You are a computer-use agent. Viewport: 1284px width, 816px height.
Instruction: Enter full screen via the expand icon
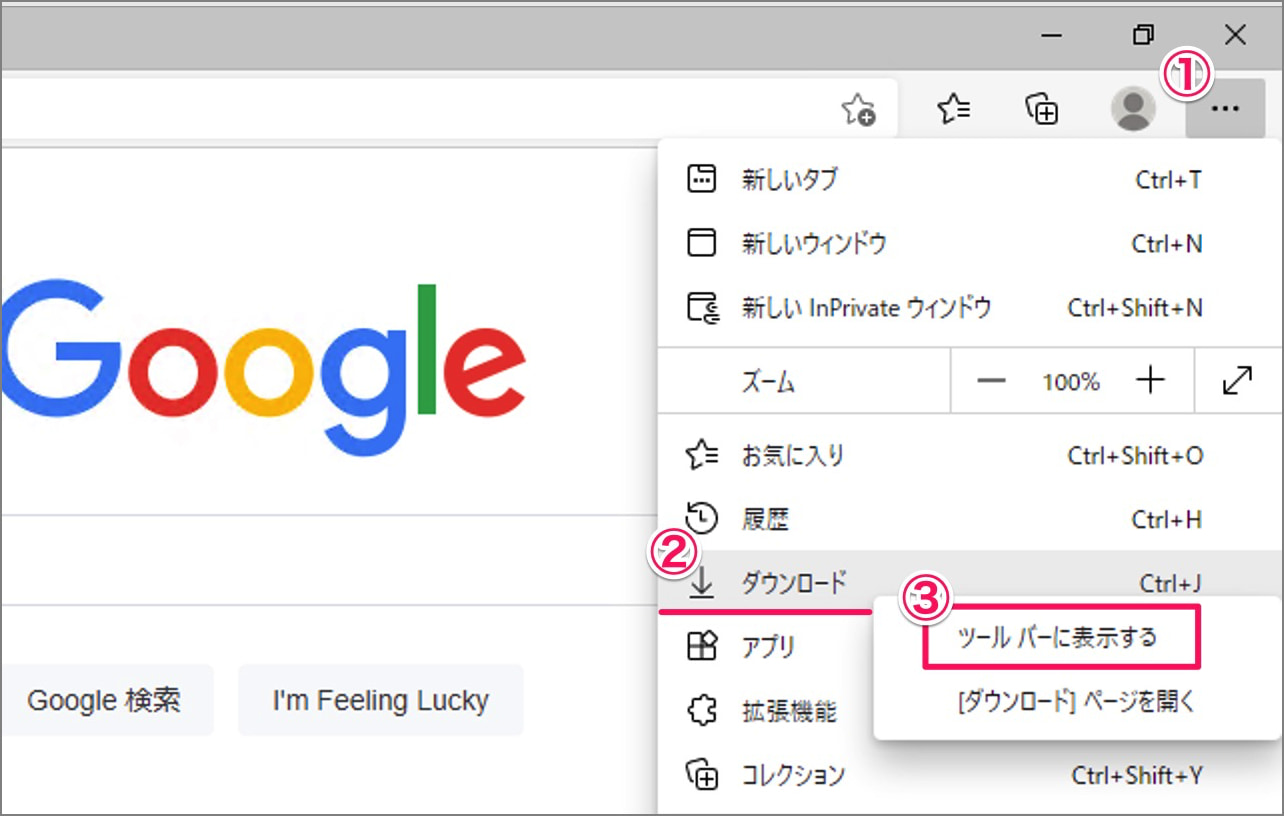pos(1238,380)
